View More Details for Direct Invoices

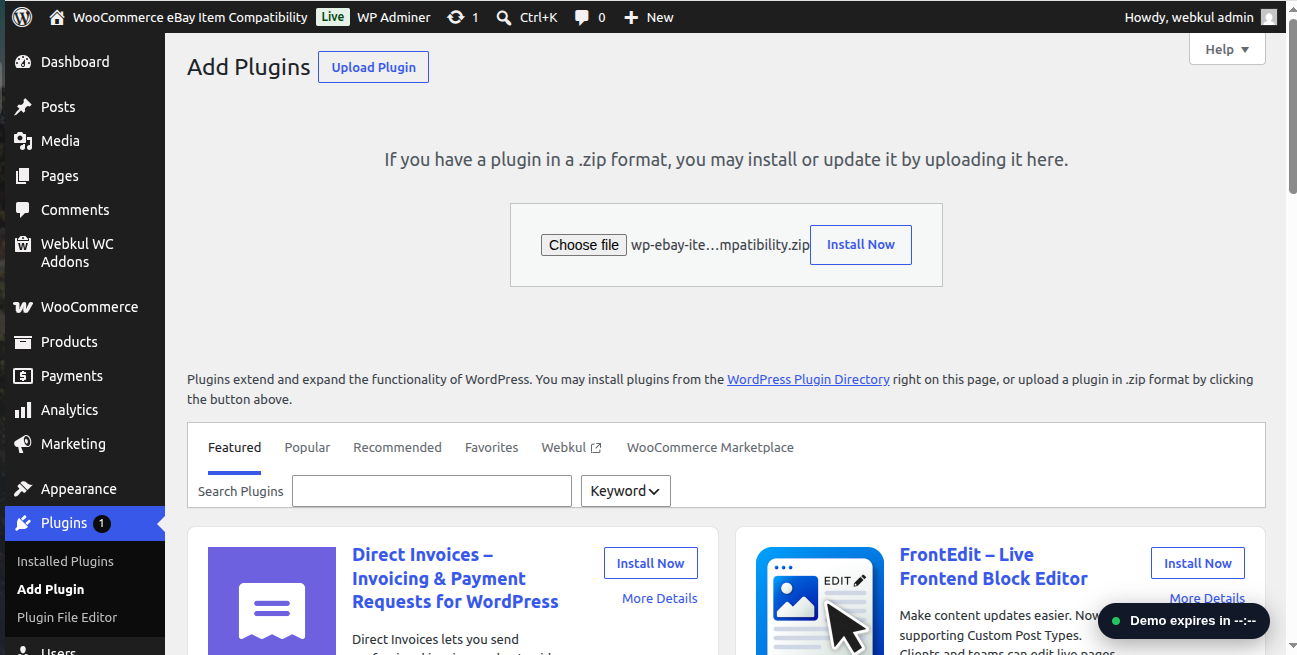coord(660,598)
